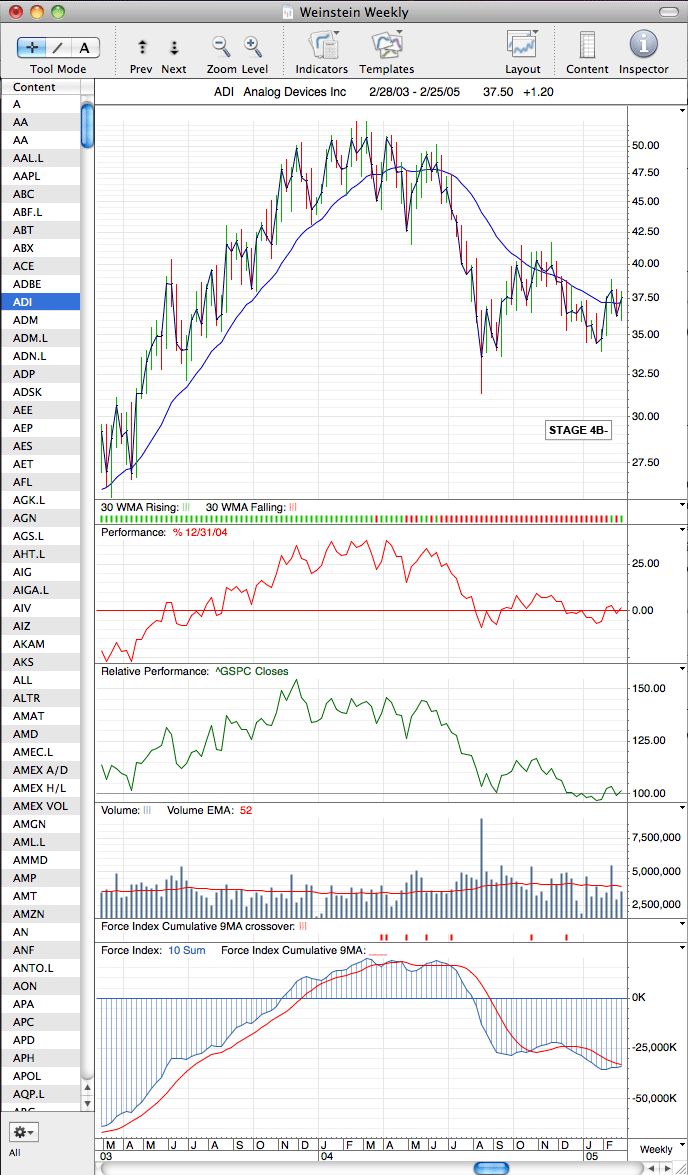
Task: Click the Force Index 10 Sum label
Action: click(x=153, y=950)
